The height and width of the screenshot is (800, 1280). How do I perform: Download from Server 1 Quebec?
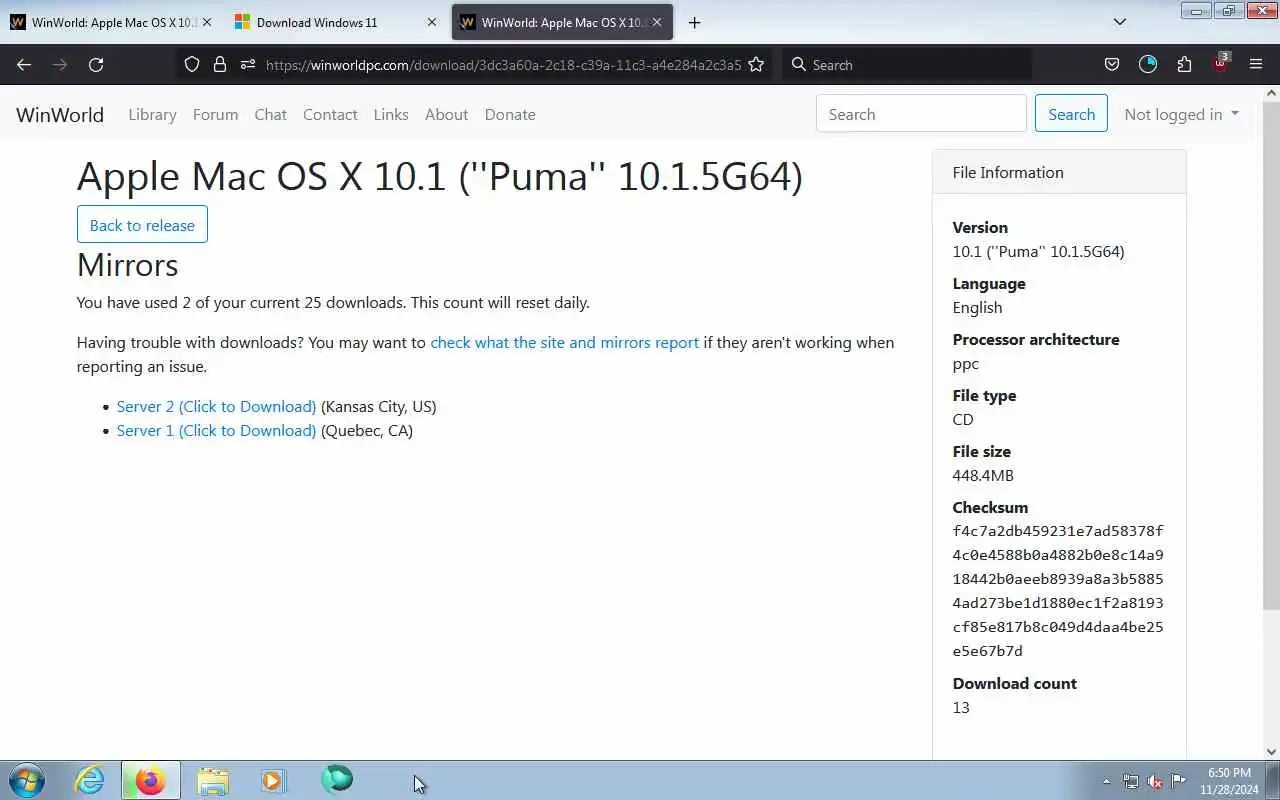tap(216, 430)
